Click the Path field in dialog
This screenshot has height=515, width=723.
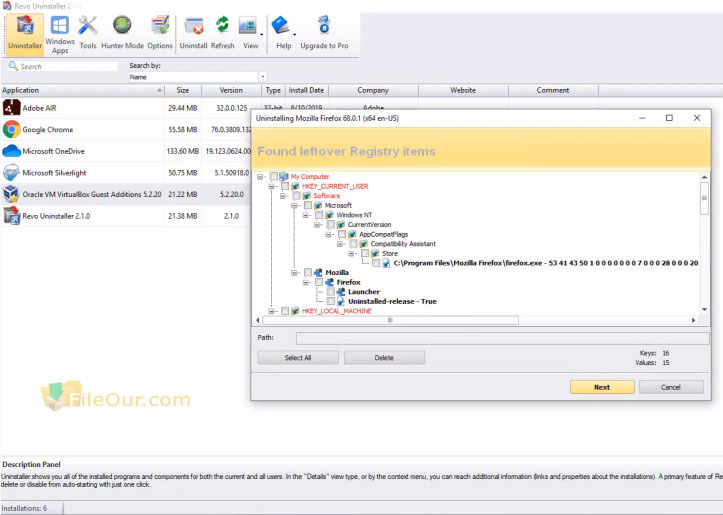502,338
